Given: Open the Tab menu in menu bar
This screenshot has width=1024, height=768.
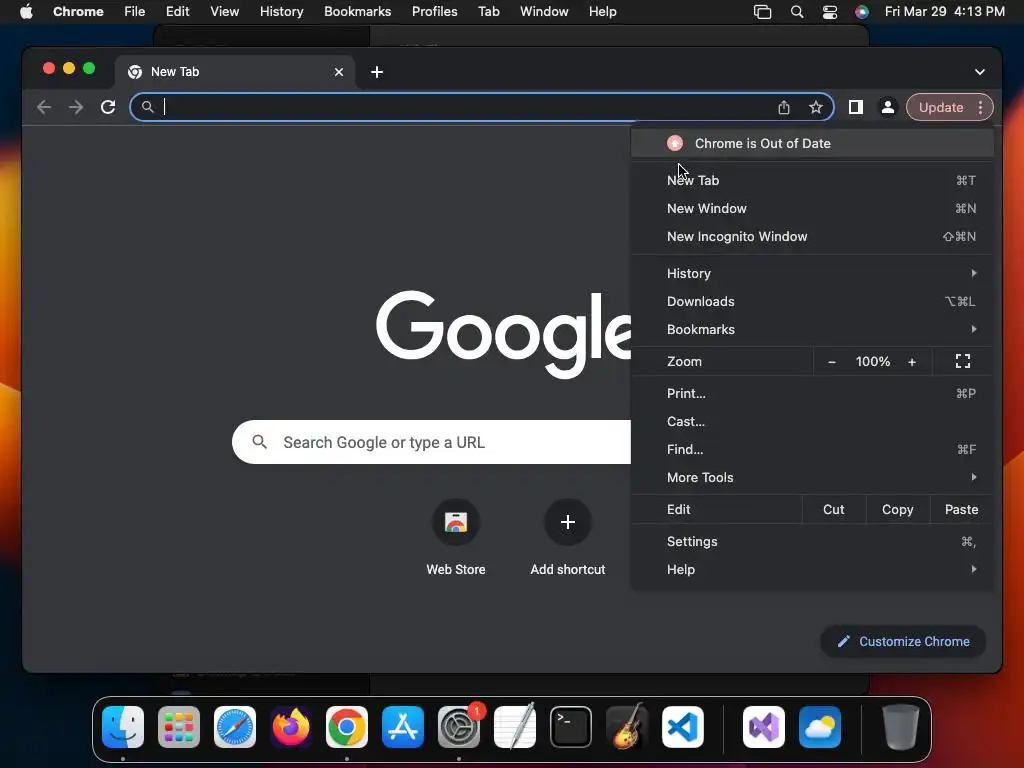Looking at the screenshot, I should click(x=488, y=12).
